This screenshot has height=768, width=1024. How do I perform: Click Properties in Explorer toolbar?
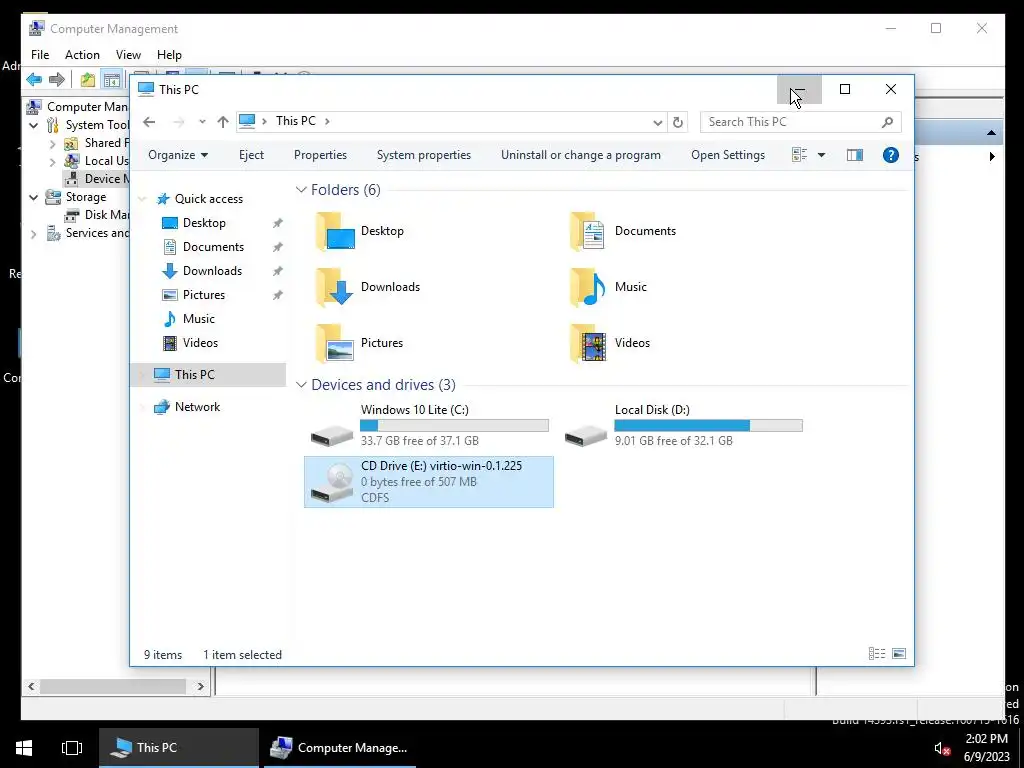click(320, 155)
